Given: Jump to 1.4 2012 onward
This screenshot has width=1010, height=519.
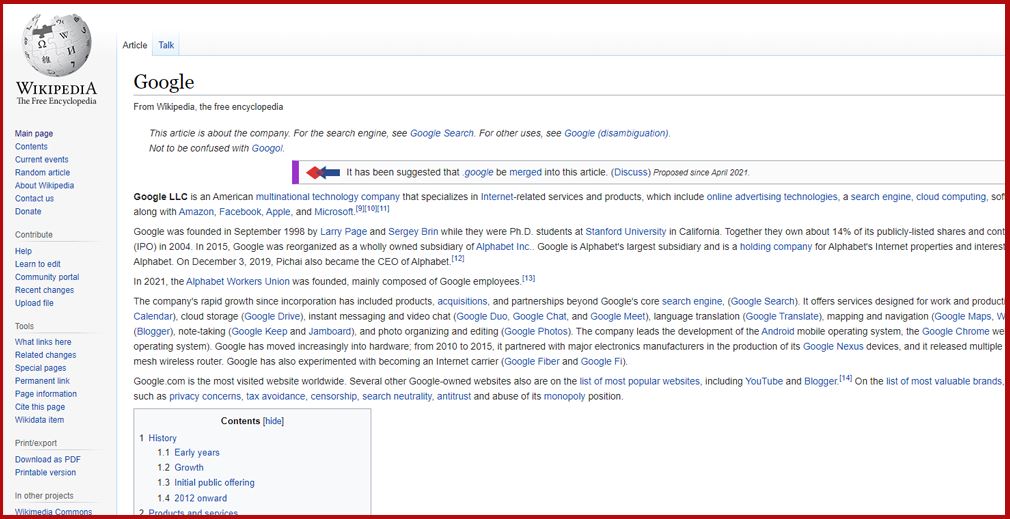Looking at the screenshot, I should (200, 498).
